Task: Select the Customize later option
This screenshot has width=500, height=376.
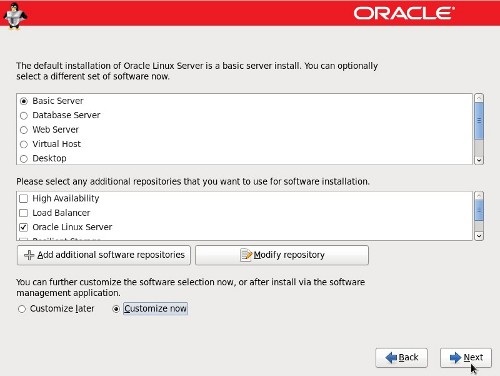Action: point(22,309)
